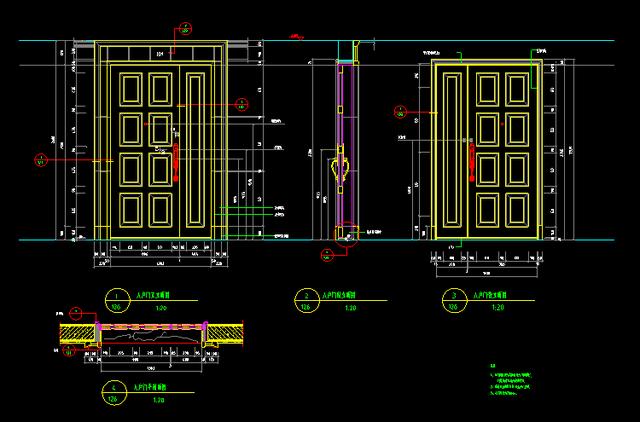Select red callout bubble right of elevation 1 door
Screen dimensions: 640x422
coord(242,105)
